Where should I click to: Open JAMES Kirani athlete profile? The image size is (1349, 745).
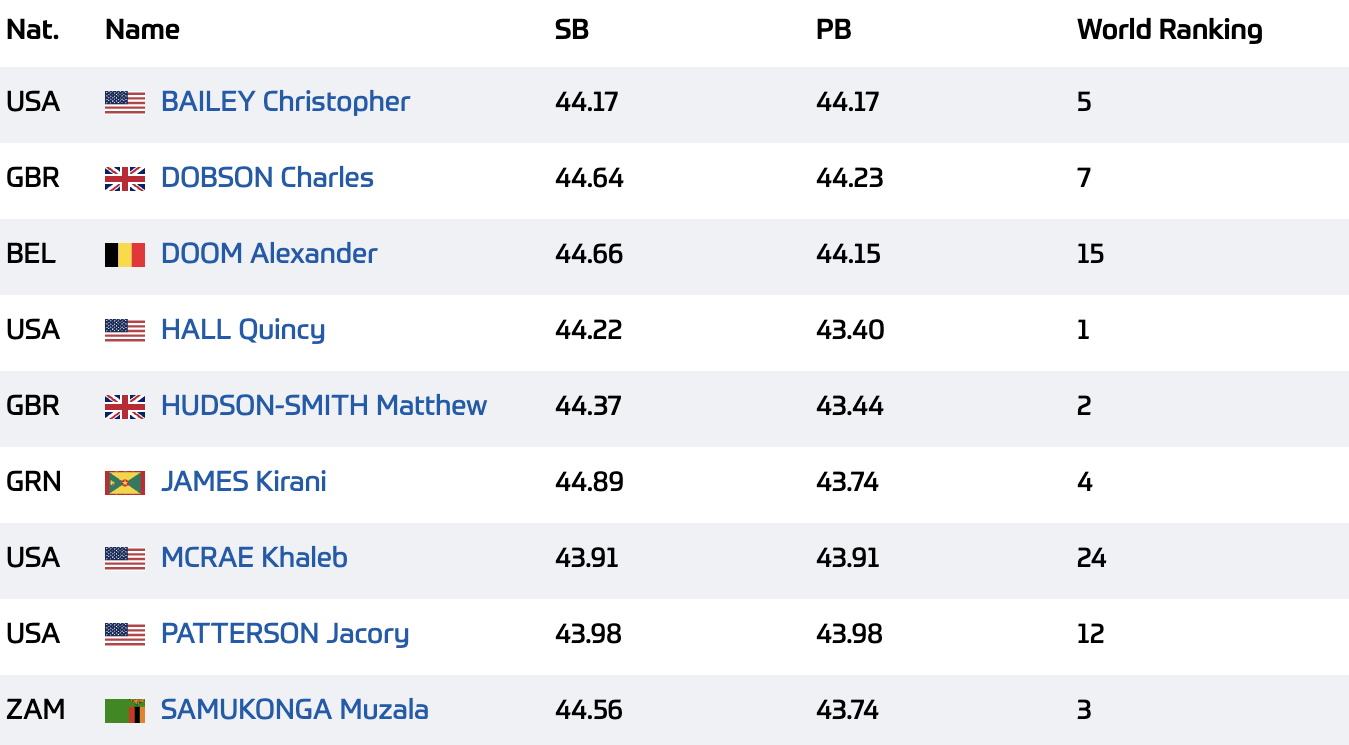tap(244, 482)
